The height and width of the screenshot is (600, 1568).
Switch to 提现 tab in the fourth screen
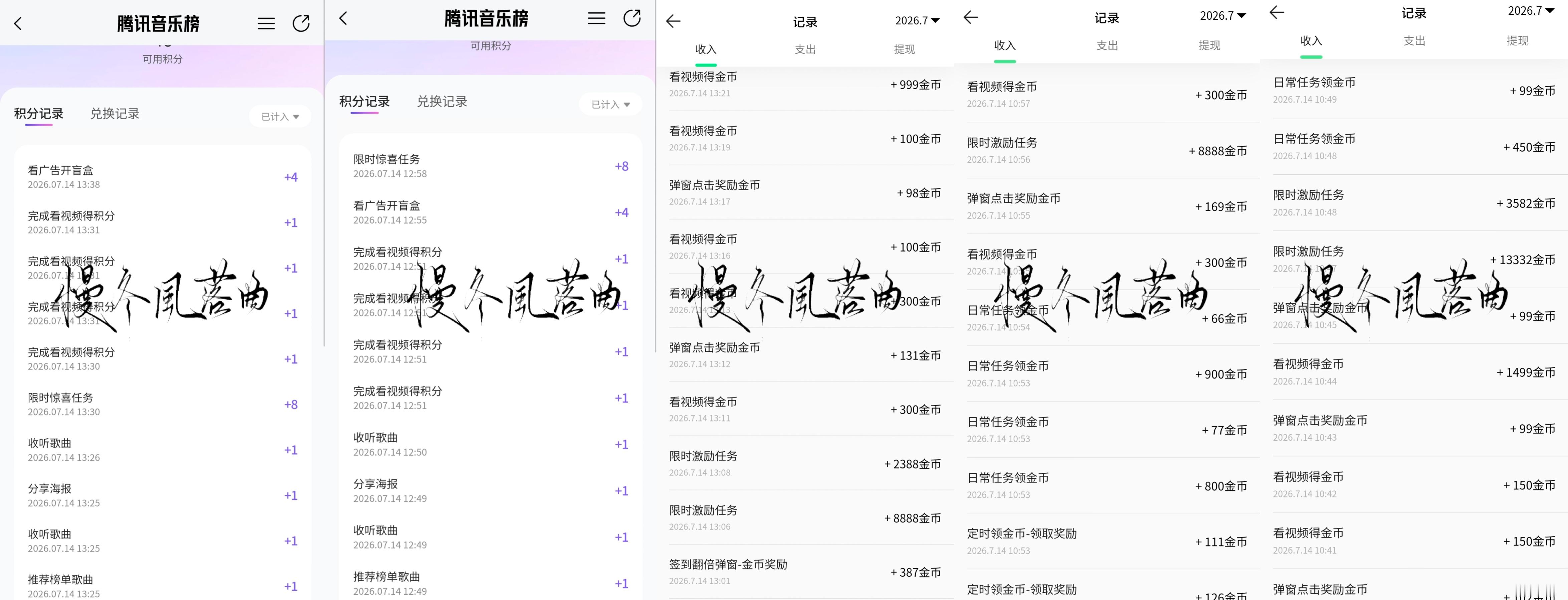tap(1209, 46)
